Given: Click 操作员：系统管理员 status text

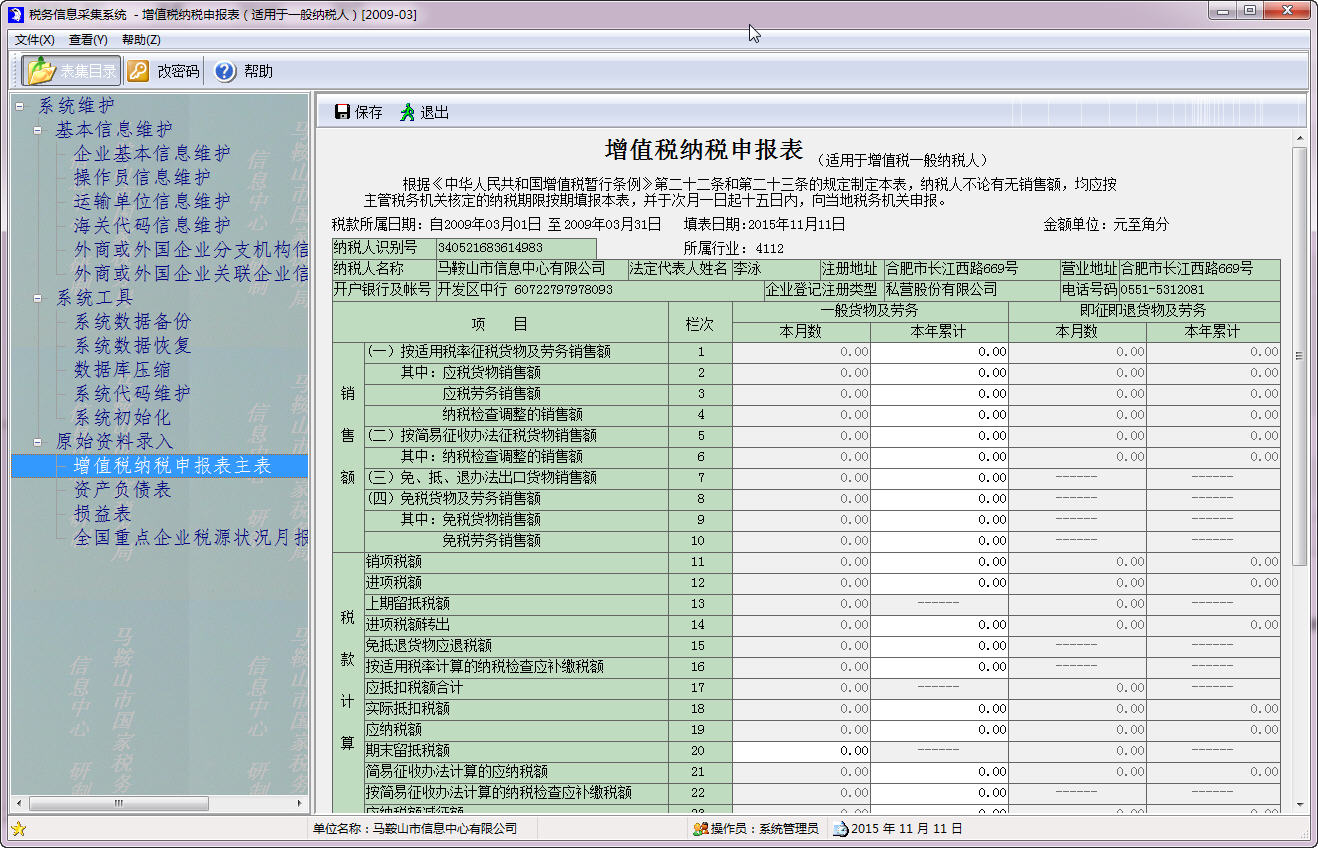Looking at the screenshot, I should click(765, 829).
